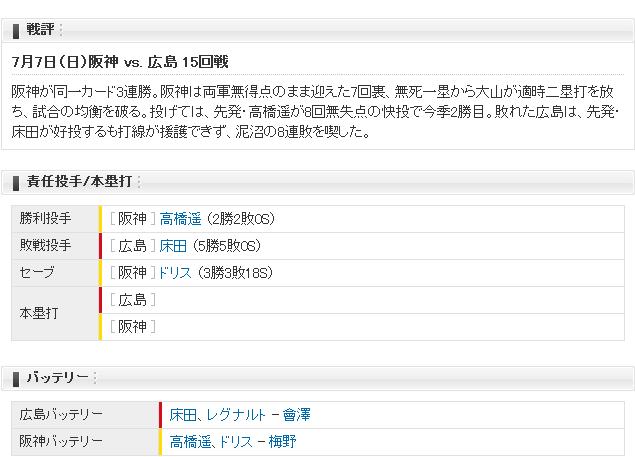Open winning pitcher link 高橋遥
This screenshot has height=457, width=635.
[180, 219]
